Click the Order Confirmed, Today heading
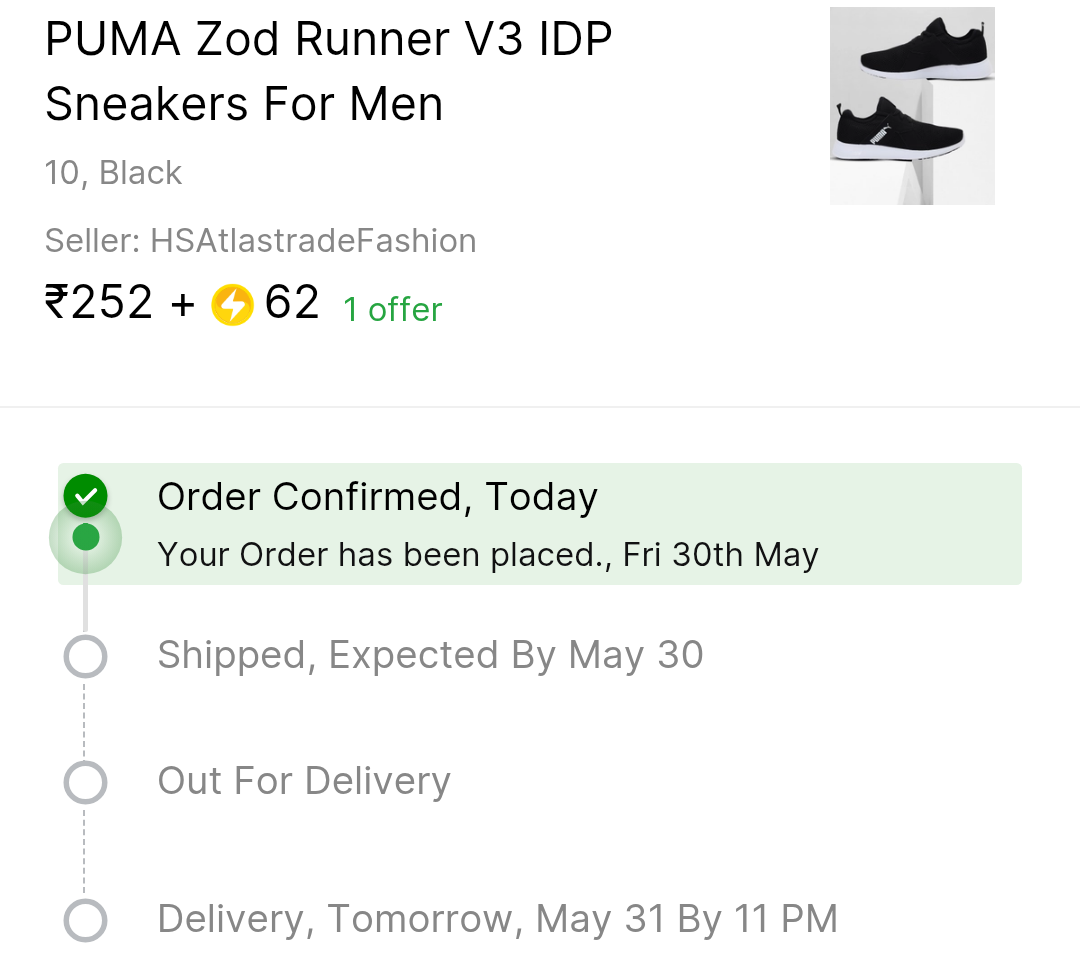Screen dimensions: 1080x980 click(377, 496)
